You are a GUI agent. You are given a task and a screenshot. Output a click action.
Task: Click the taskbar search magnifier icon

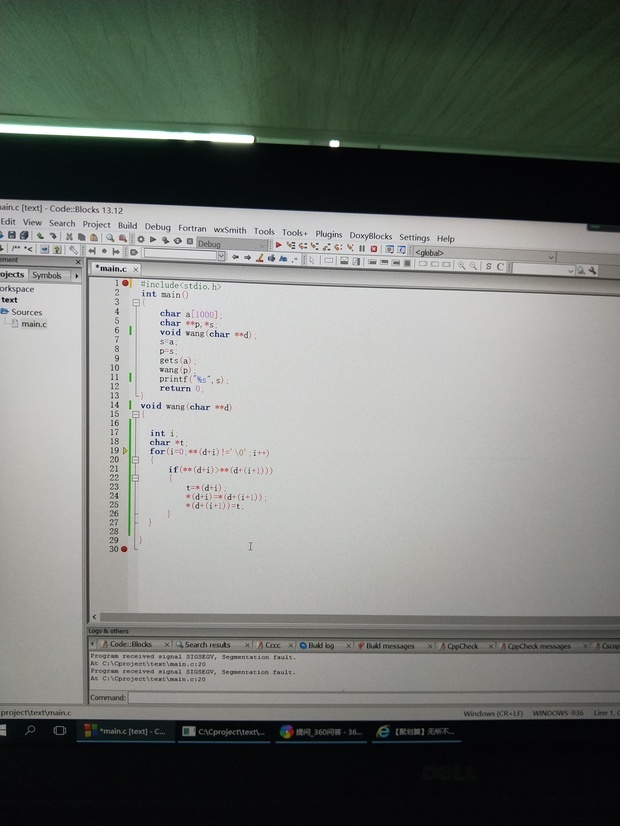[x=30, y=732]
